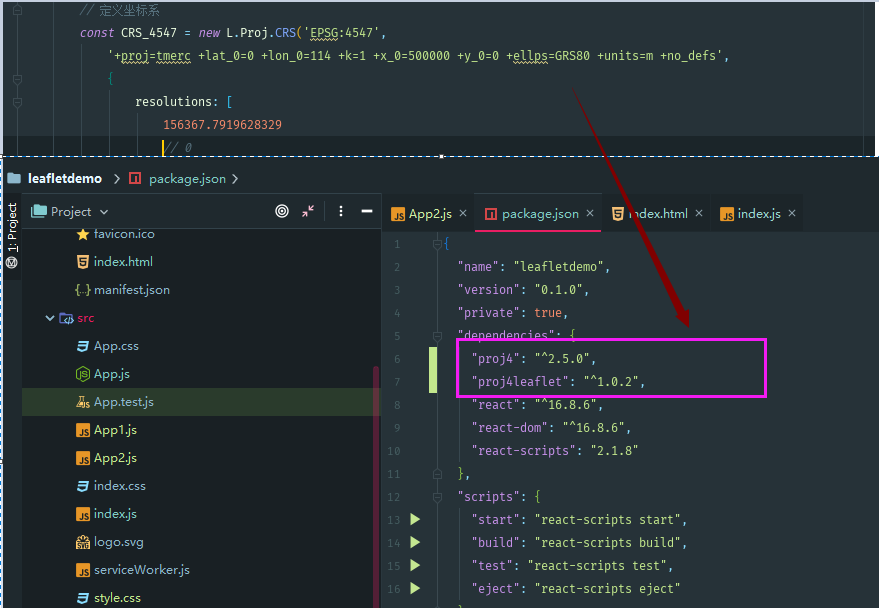Close the index.html tab
Viewport: 879px width, 608px height.
tap(699, 214)
